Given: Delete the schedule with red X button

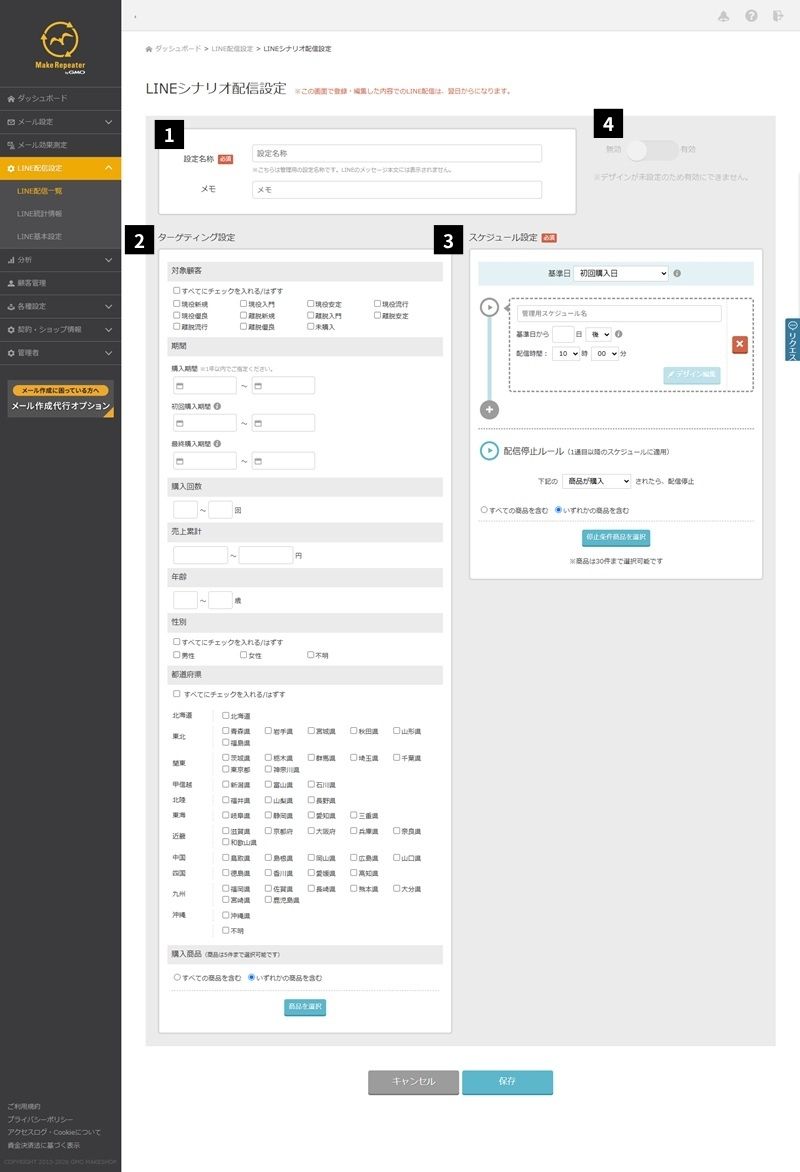Looking at the screenshot, I should click(739, 345).
